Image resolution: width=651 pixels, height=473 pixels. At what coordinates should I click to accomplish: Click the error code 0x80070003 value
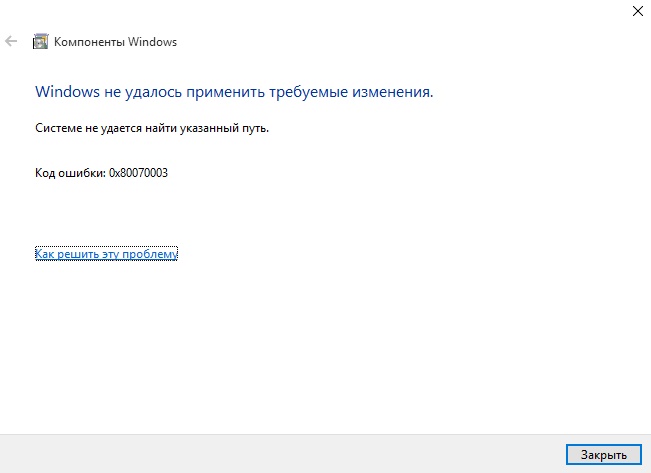138,173
